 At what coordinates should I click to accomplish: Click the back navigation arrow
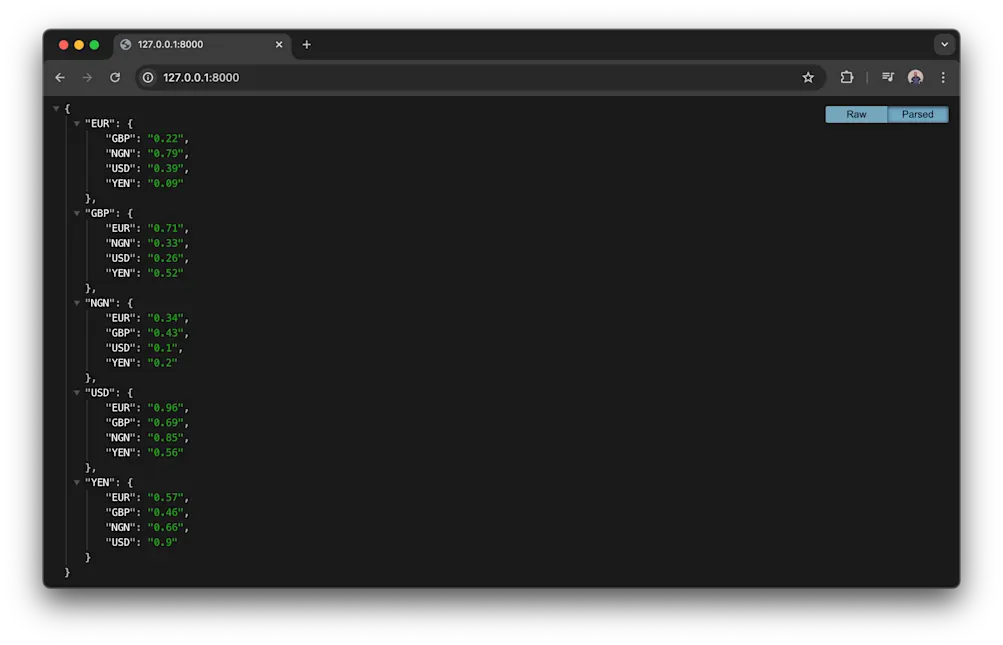pyautogui.click(x=60, y=77)
